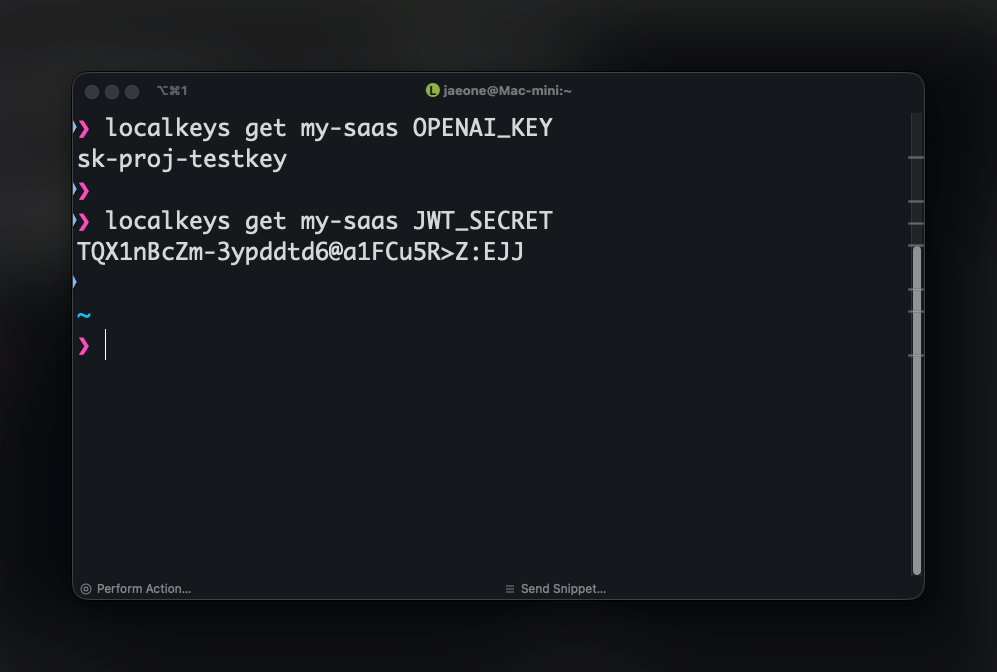
Task: Click the topmost mark on the scrollbar track
Action: pyautogui.click(x=916, y=158)
